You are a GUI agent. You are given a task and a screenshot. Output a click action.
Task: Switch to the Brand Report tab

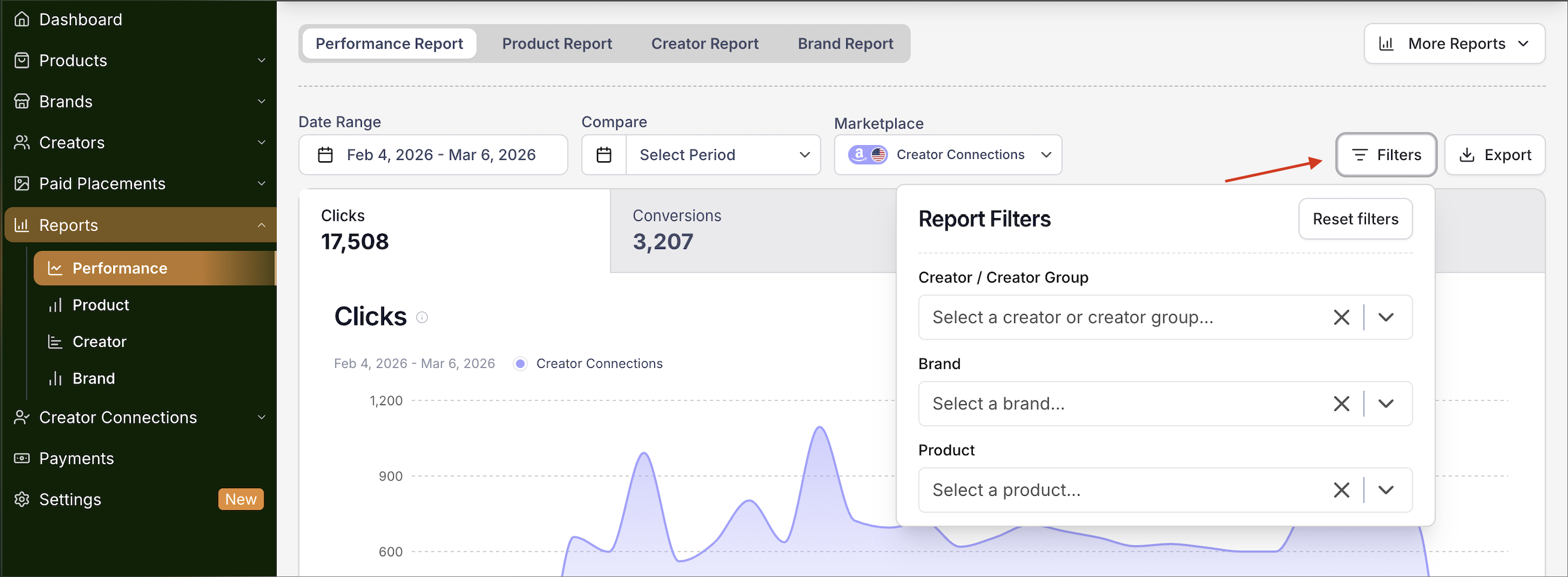tap(845, 44)
